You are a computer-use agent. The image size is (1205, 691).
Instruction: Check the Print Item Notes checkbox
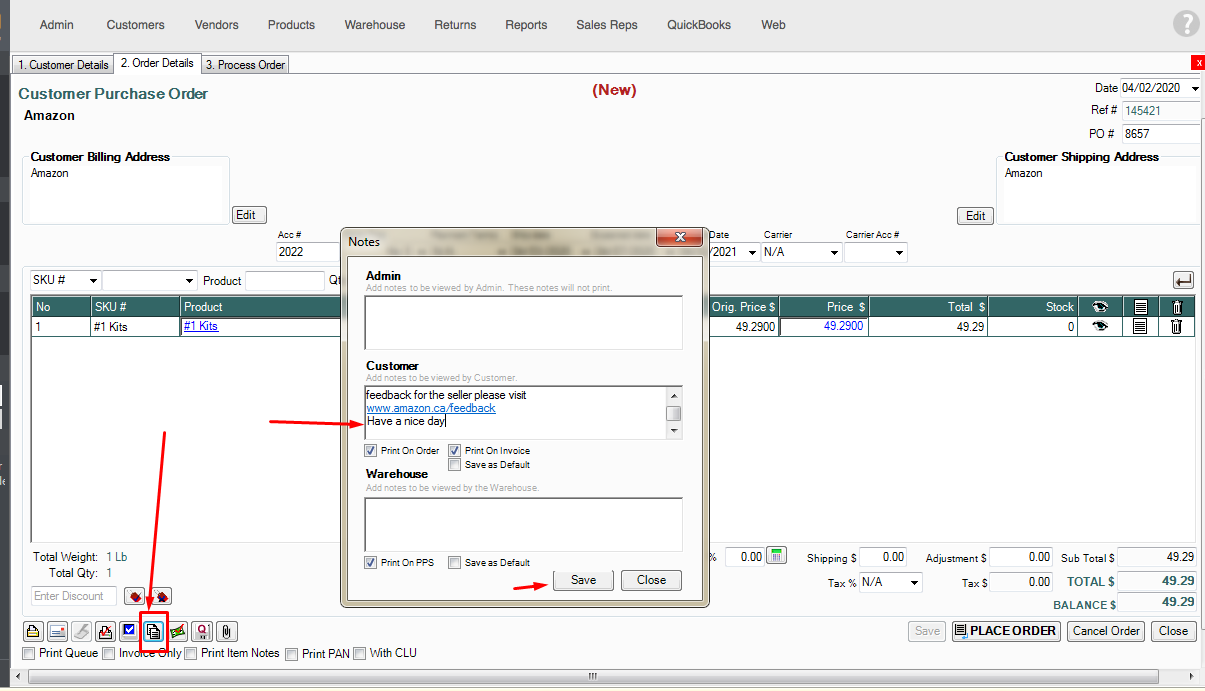coord(191,654)
